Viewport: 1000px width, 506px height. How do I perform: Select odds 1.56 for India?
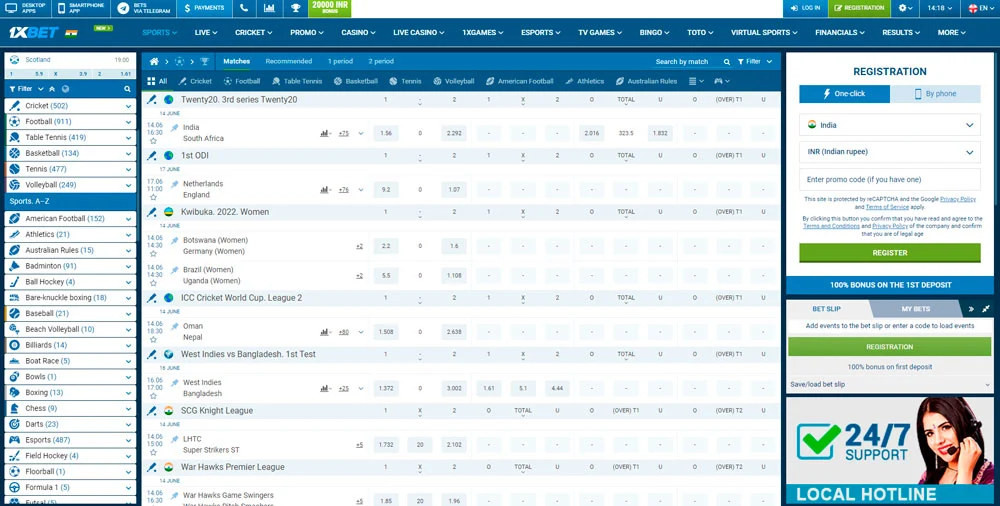tap(386, 133)
